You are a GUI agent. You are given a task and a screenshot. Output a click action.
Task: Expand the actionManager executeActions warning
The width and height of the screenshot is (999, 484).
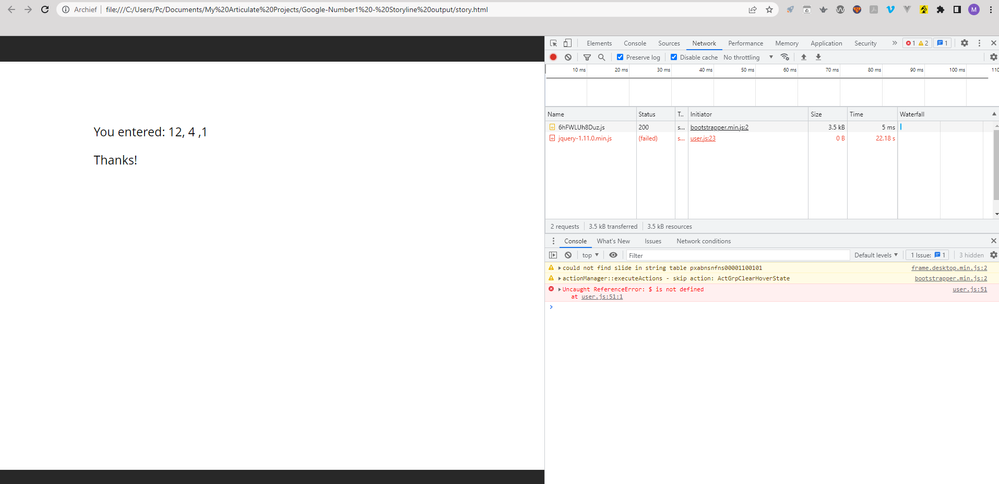pyautogui.click(x=560, y=278)
